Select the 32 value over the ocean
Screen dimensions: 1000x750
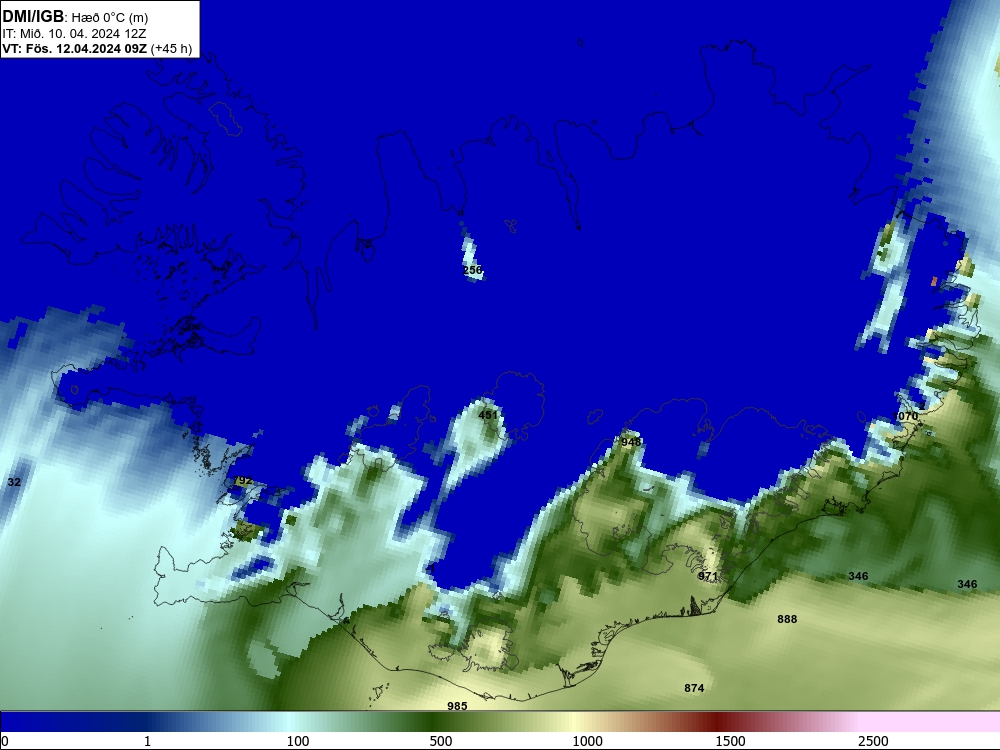[x=14, y=482]
